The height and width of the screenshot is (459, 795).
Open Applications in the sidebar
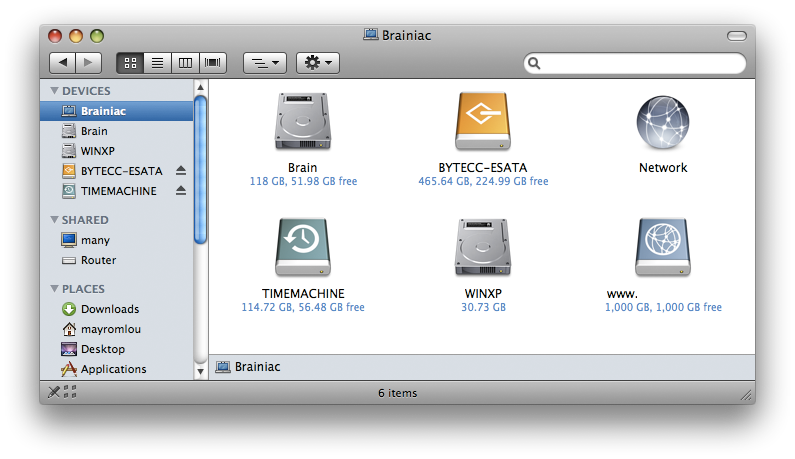point(117,369)
